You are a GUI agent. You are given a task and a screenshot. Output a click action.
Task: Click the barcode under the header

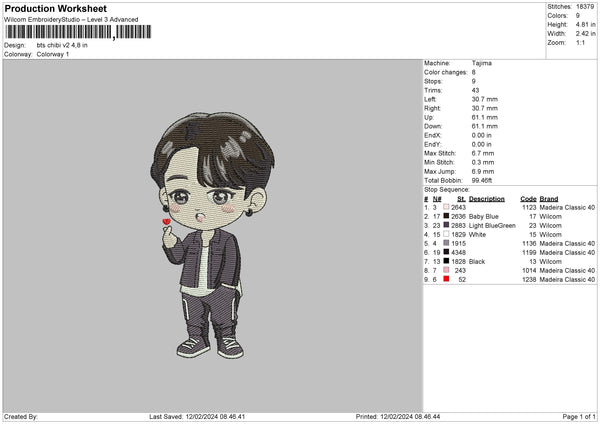point(78,32)
